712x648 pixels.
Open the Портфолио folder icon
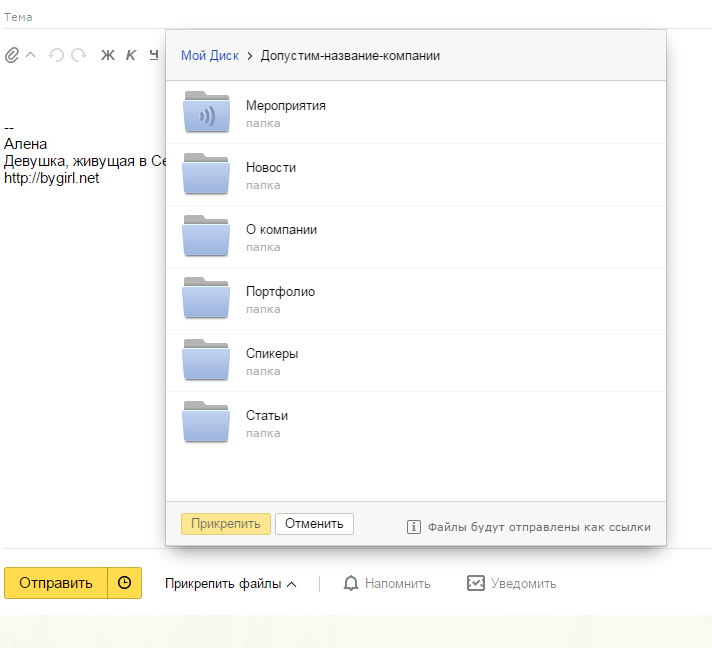206,298
